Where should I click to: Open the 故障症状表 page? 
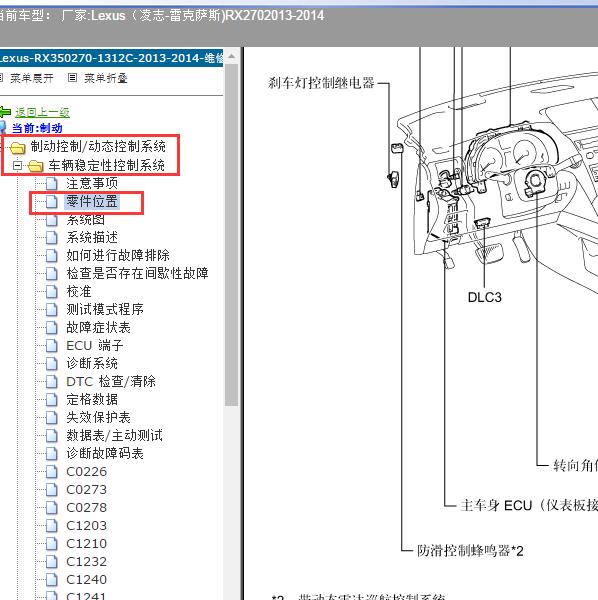[x=98, y=327]
